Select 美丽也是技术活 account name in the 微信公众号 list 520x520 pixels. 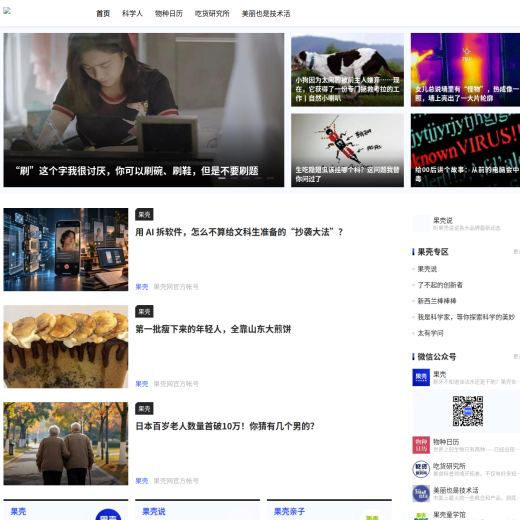click(x=456, y=490)
